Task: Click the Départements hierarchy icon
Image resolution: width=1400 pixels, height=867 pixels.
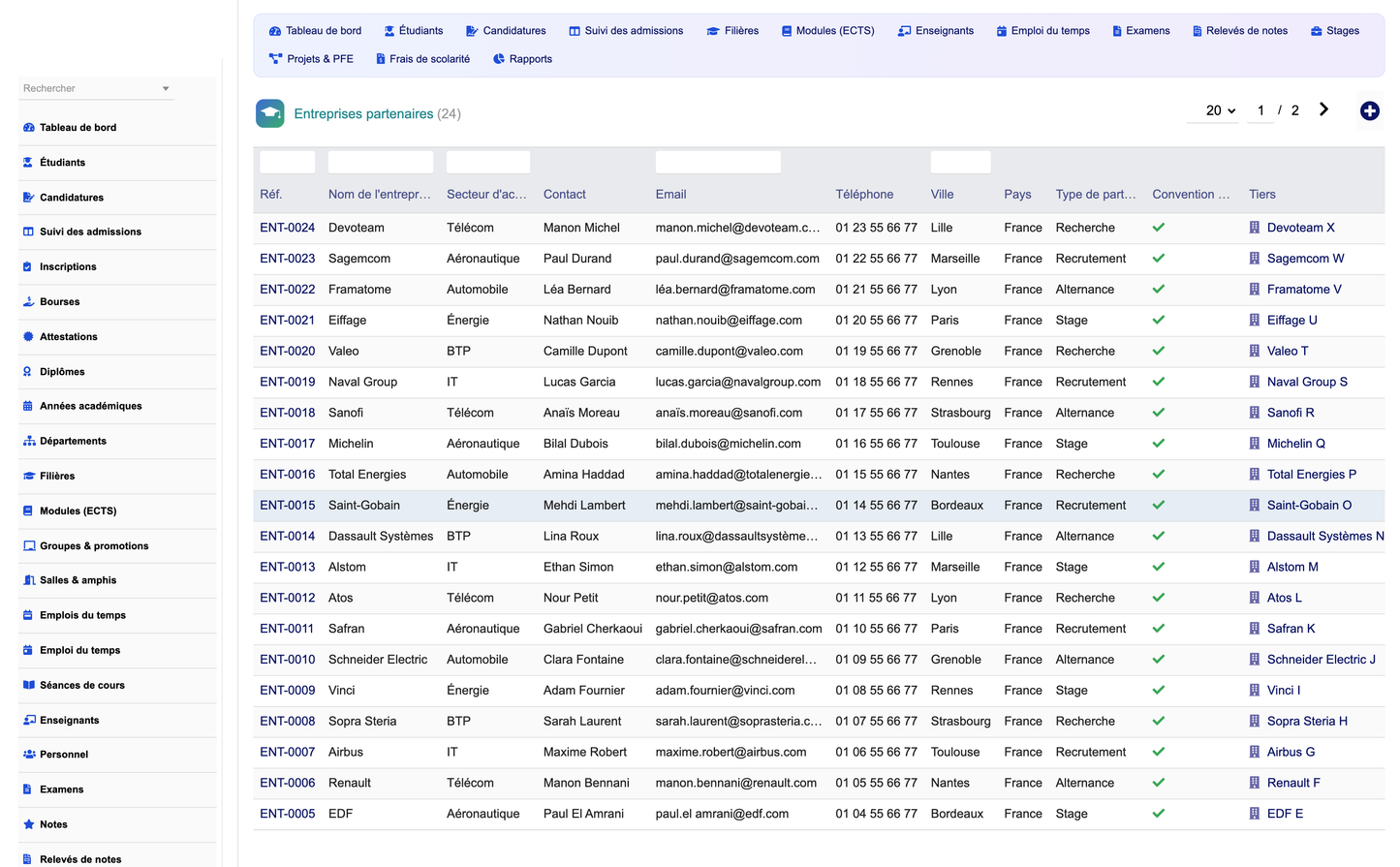Action: coord(28,441)
